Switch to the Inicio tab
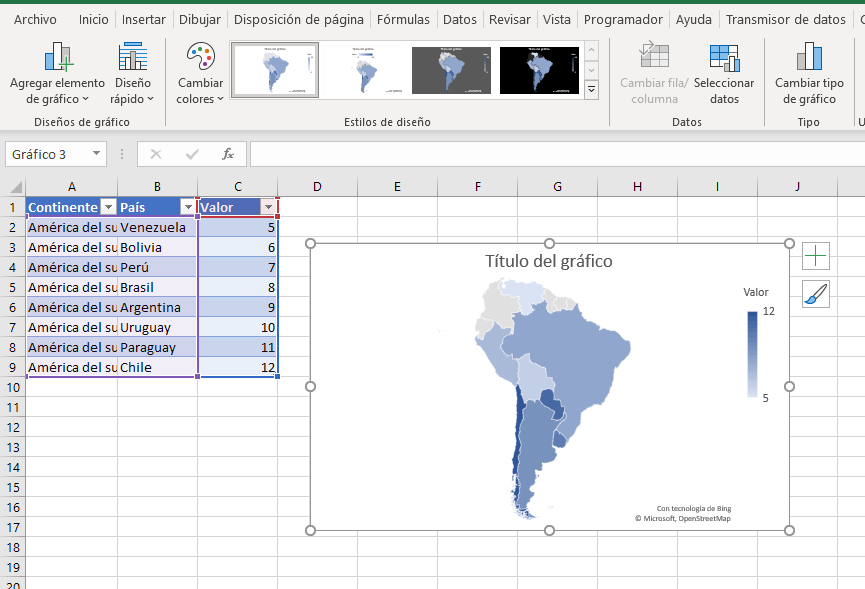 93,20
